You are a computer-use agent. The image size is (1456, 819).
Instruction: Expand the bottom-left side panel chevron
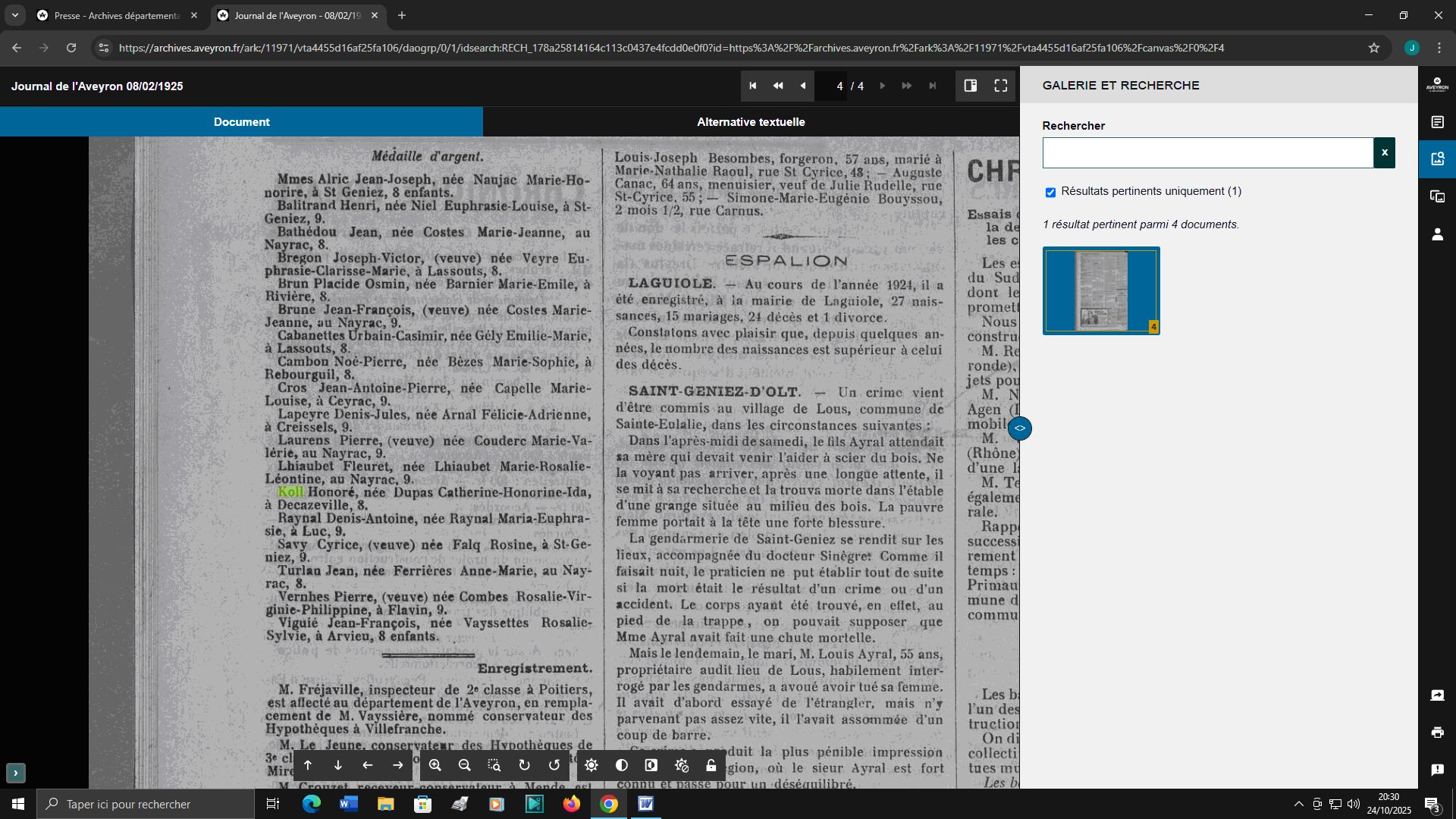coord(16,773)
